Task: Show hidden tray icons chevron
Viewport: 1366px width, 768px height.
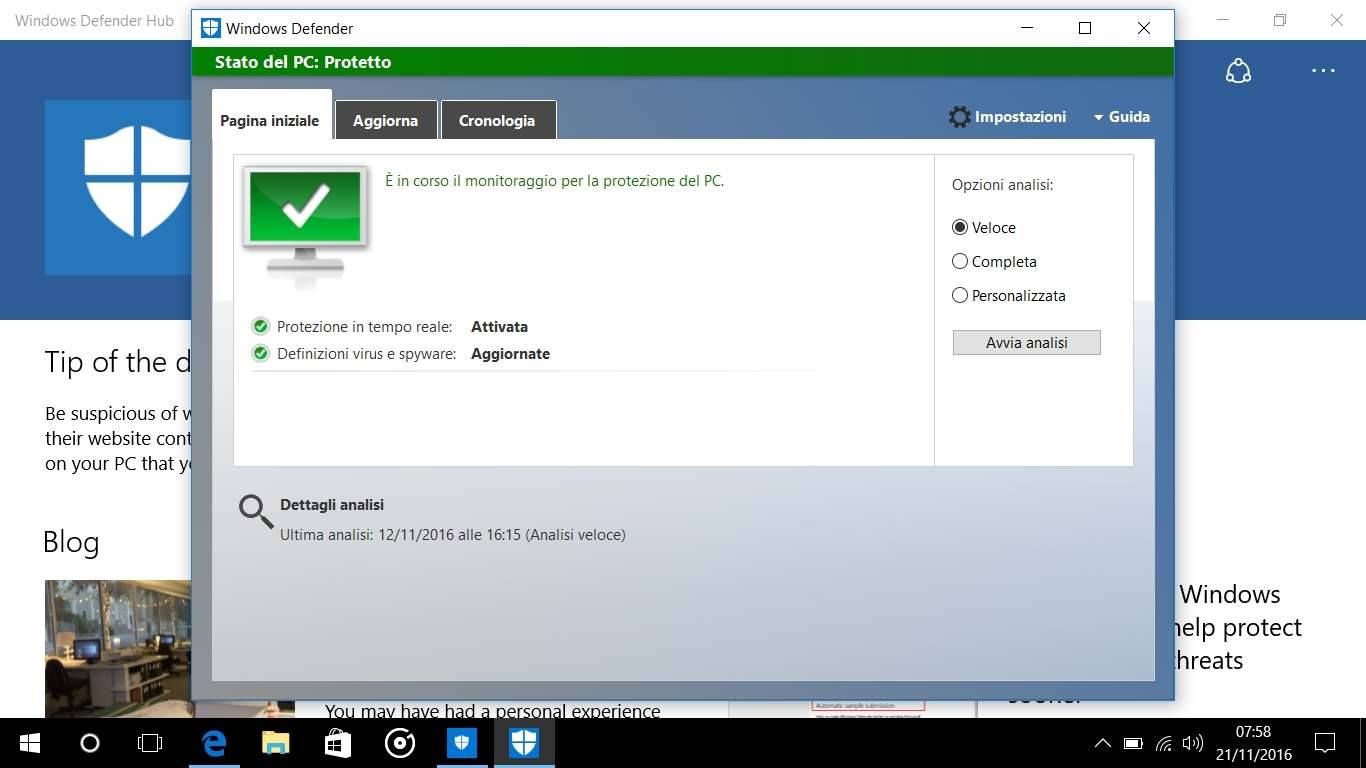Action: pos(1102,743)
